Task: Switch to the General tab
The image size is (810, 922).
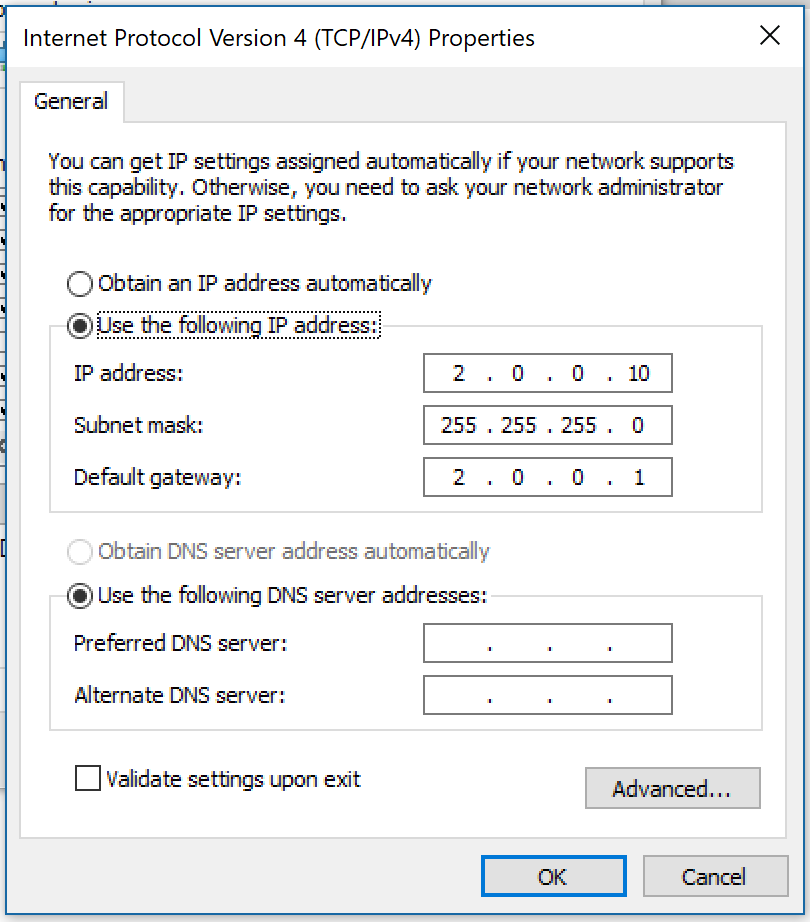Action: pyautogui.click(x=71, y=101)
